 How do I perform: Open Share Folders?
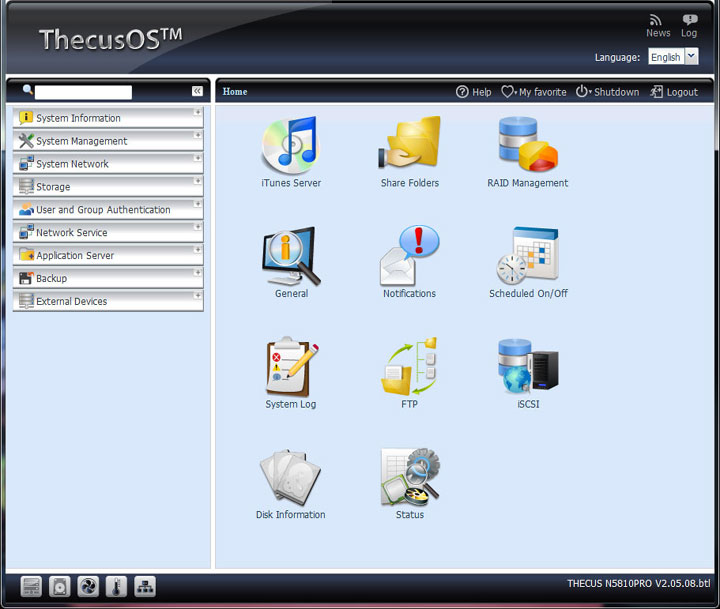pyautogui.click(x=409, y=148)
